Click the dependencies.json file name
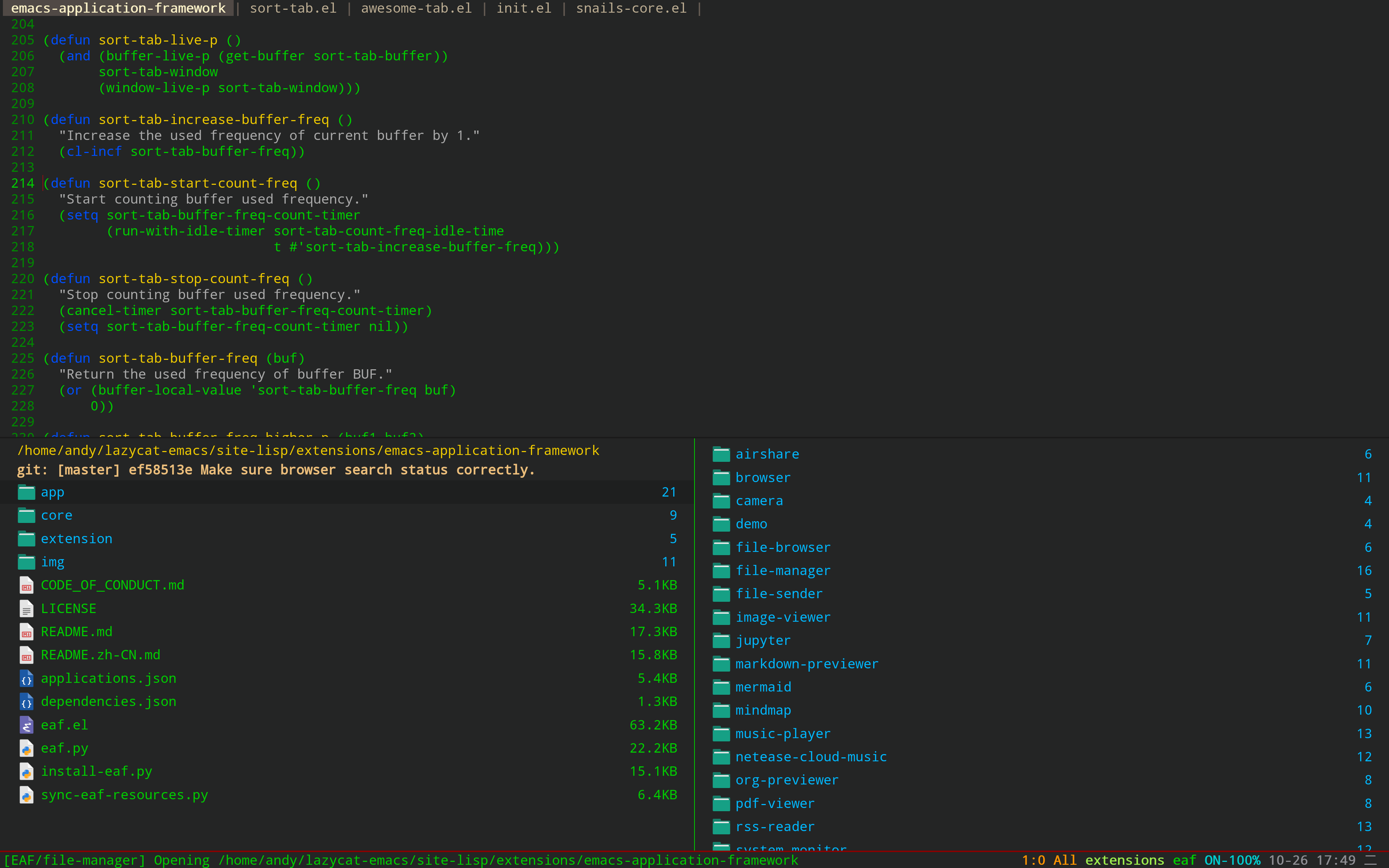The image size is (1389, 868). point(109,702)
